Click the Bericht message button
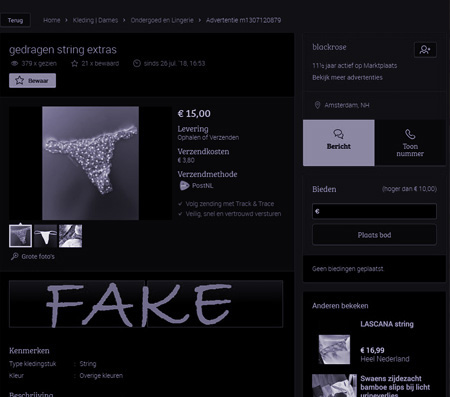This screenshot has height=397, width=450. 339,143
